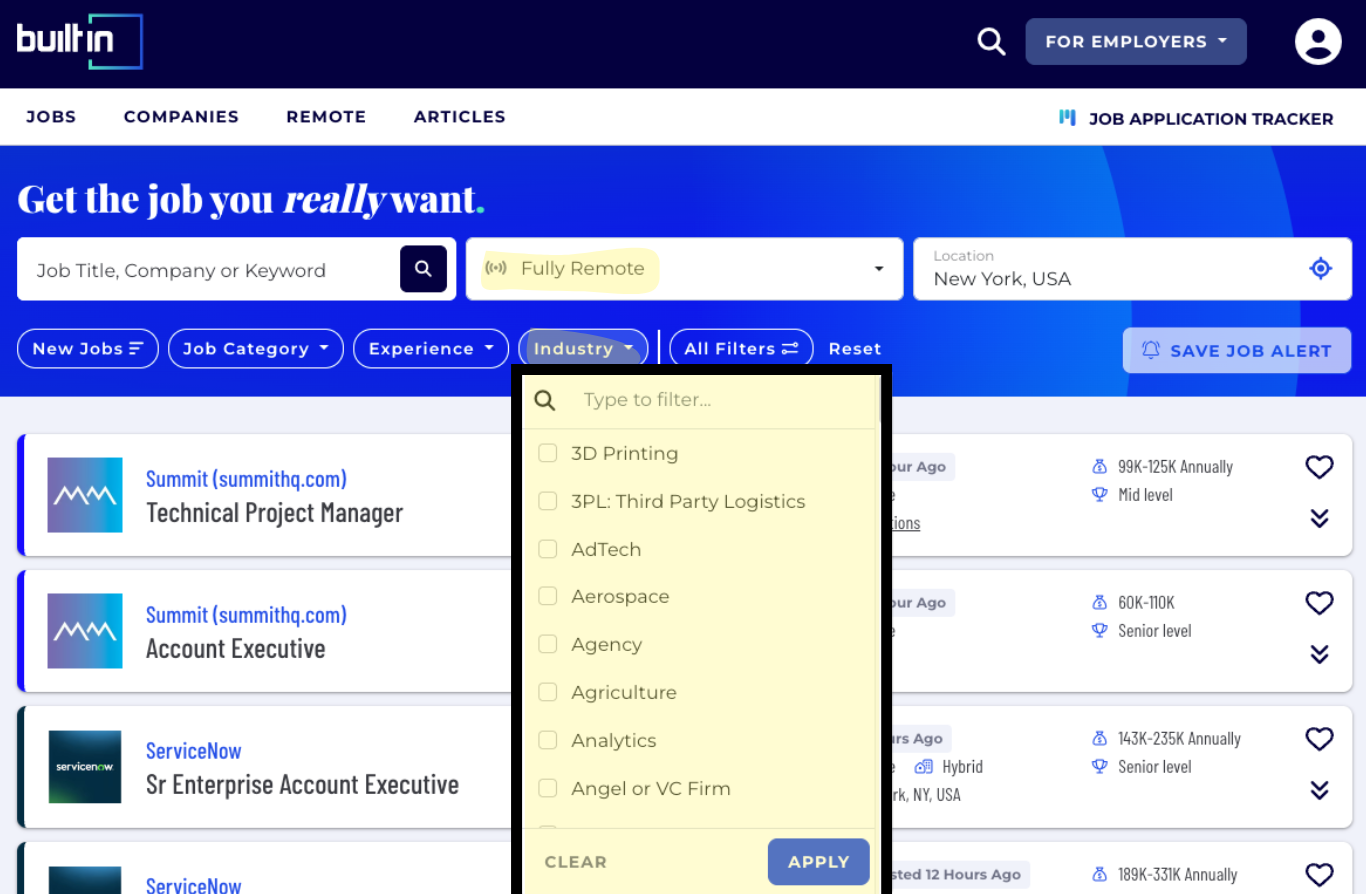
Task: Expand Sr Enterprise Account Executive details chevron
Action: [x=1319, y=790]
